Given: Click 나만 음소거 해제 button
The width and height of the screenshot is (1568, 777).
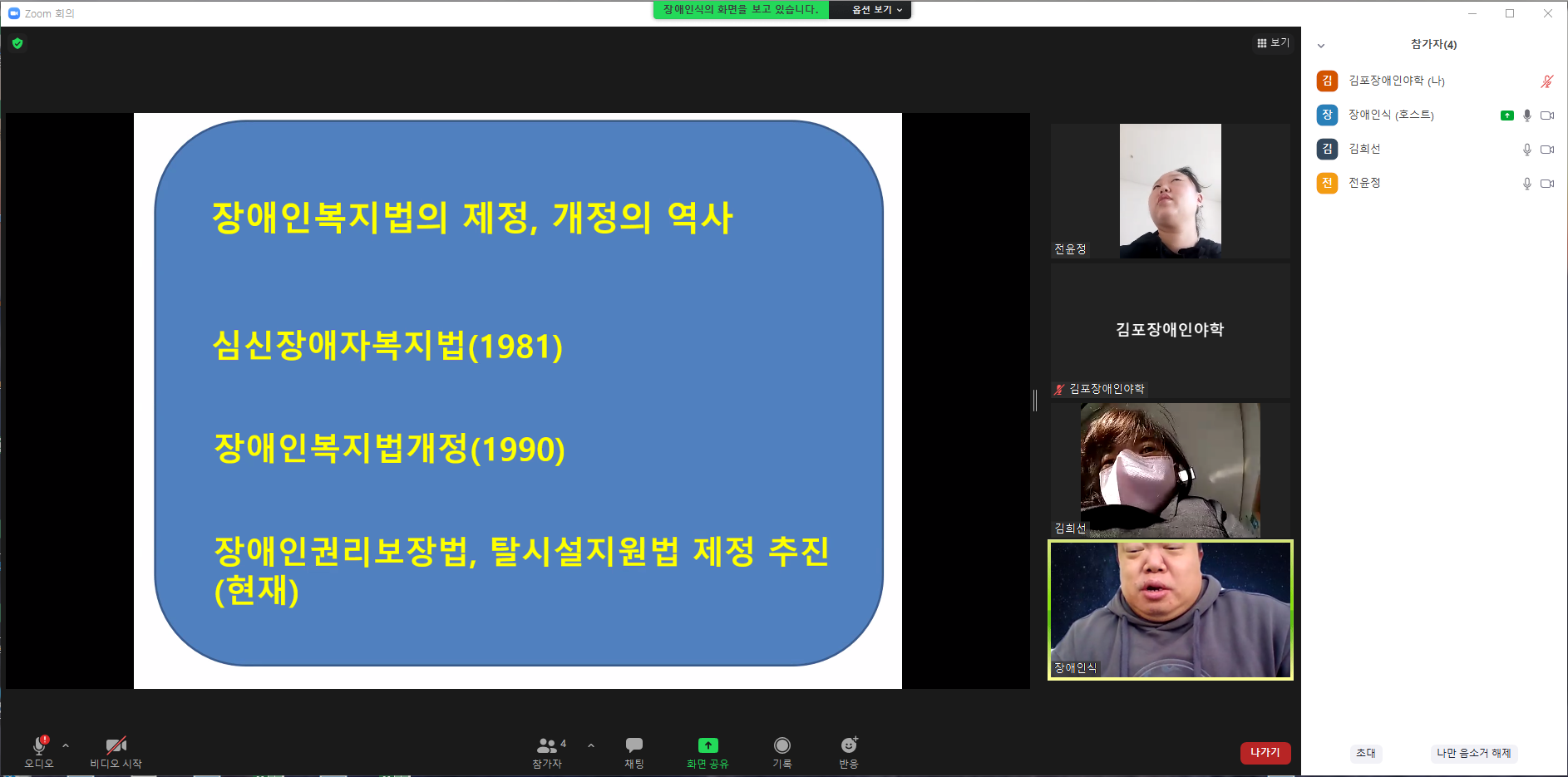Looking at the screenshot, I should tap(1473, 753).
